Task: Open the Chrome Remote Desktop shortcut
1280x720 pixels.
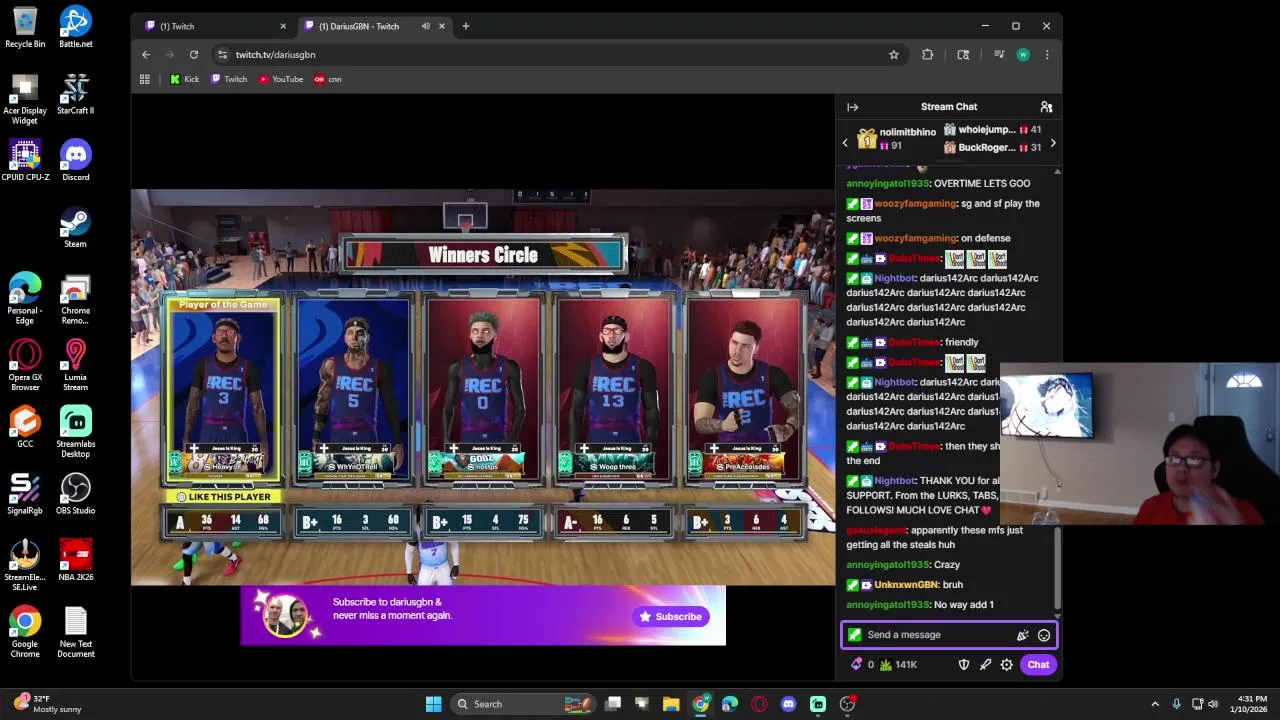Action: [75, 300]
